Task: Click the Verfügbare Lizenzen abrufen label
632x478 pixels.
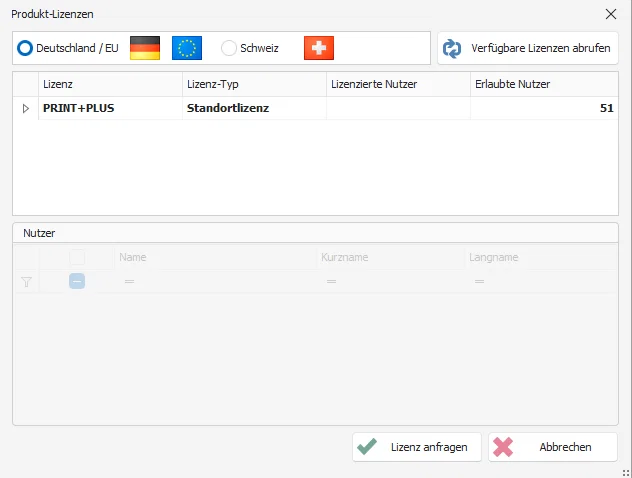Action: [541, 48]
